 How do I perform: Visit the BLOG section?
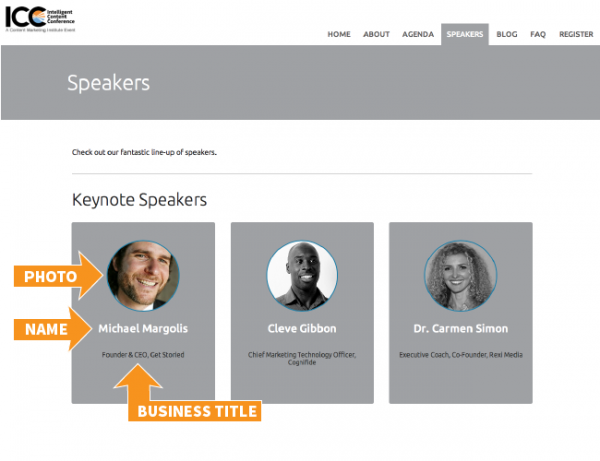(x=507, y=34)
